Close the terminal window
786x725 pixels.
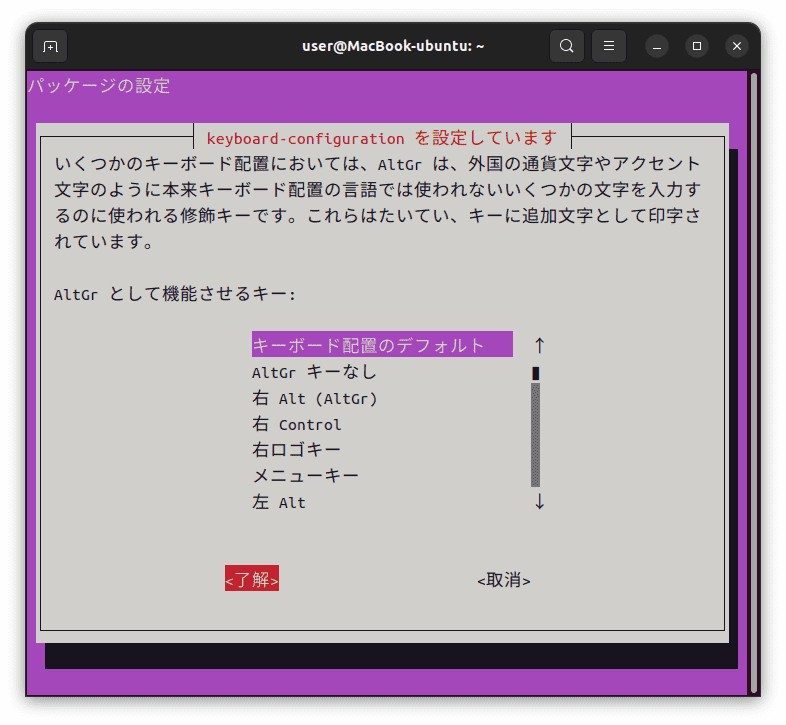(x=736, y=46)
